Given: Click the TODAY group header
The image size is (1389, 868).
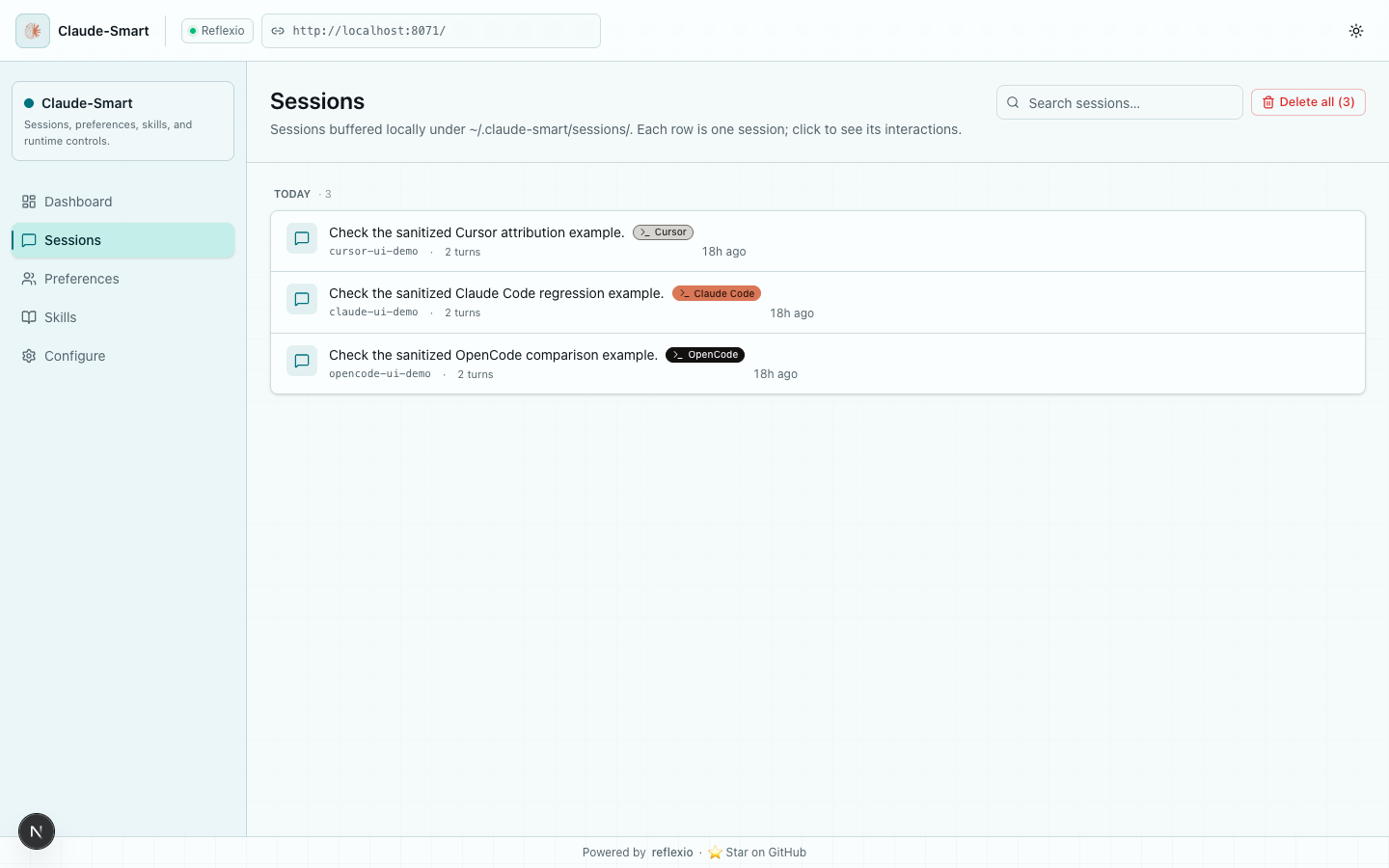Looking at the screenshot, I should (292, 194).
